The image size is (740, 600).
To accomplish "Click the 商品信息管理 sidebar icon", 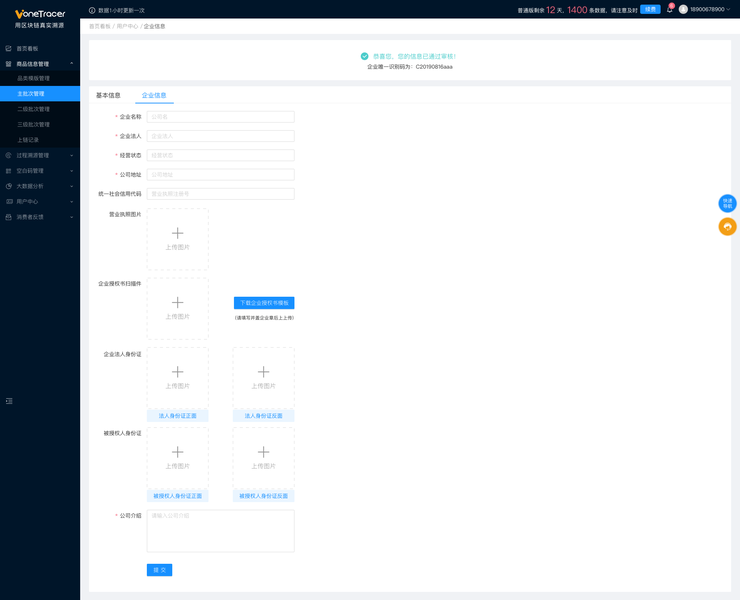I will [x=8, y=64].
